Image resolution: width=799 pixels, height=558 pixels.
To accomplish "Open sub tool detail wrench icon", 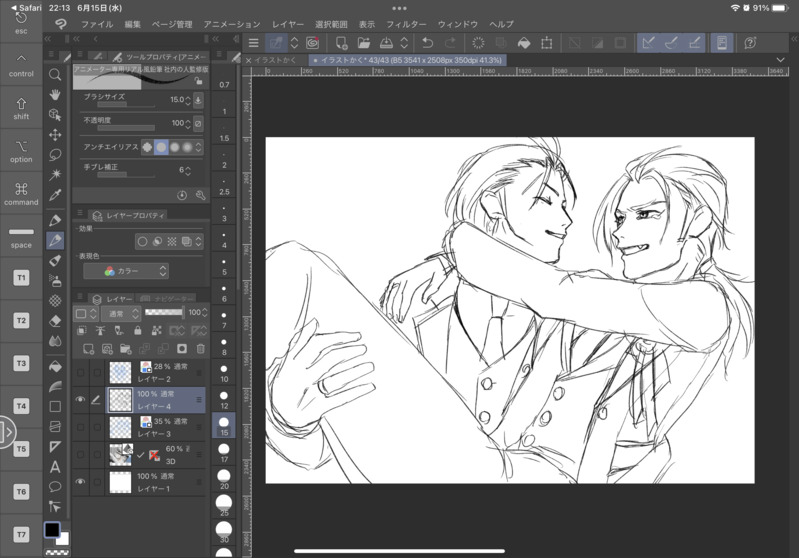I will (200, 195).
